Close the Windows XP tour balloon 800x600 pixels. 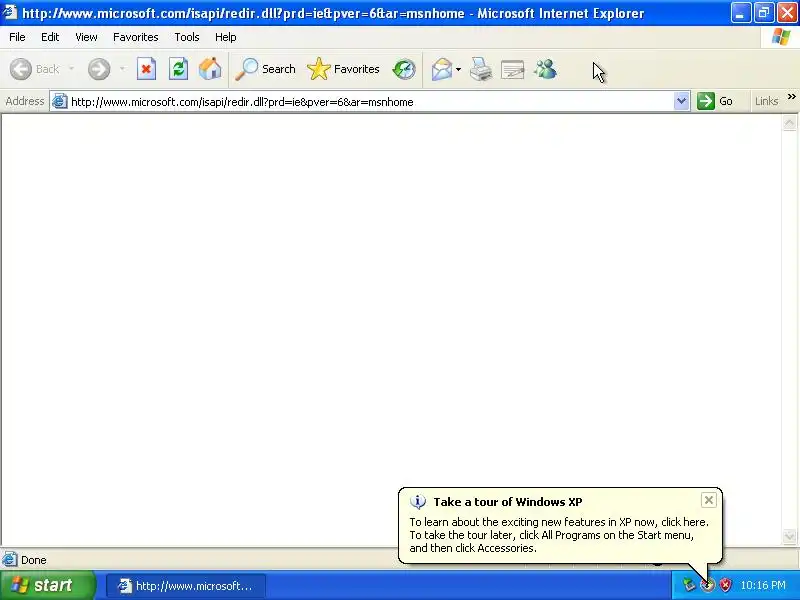coord(709,500)
